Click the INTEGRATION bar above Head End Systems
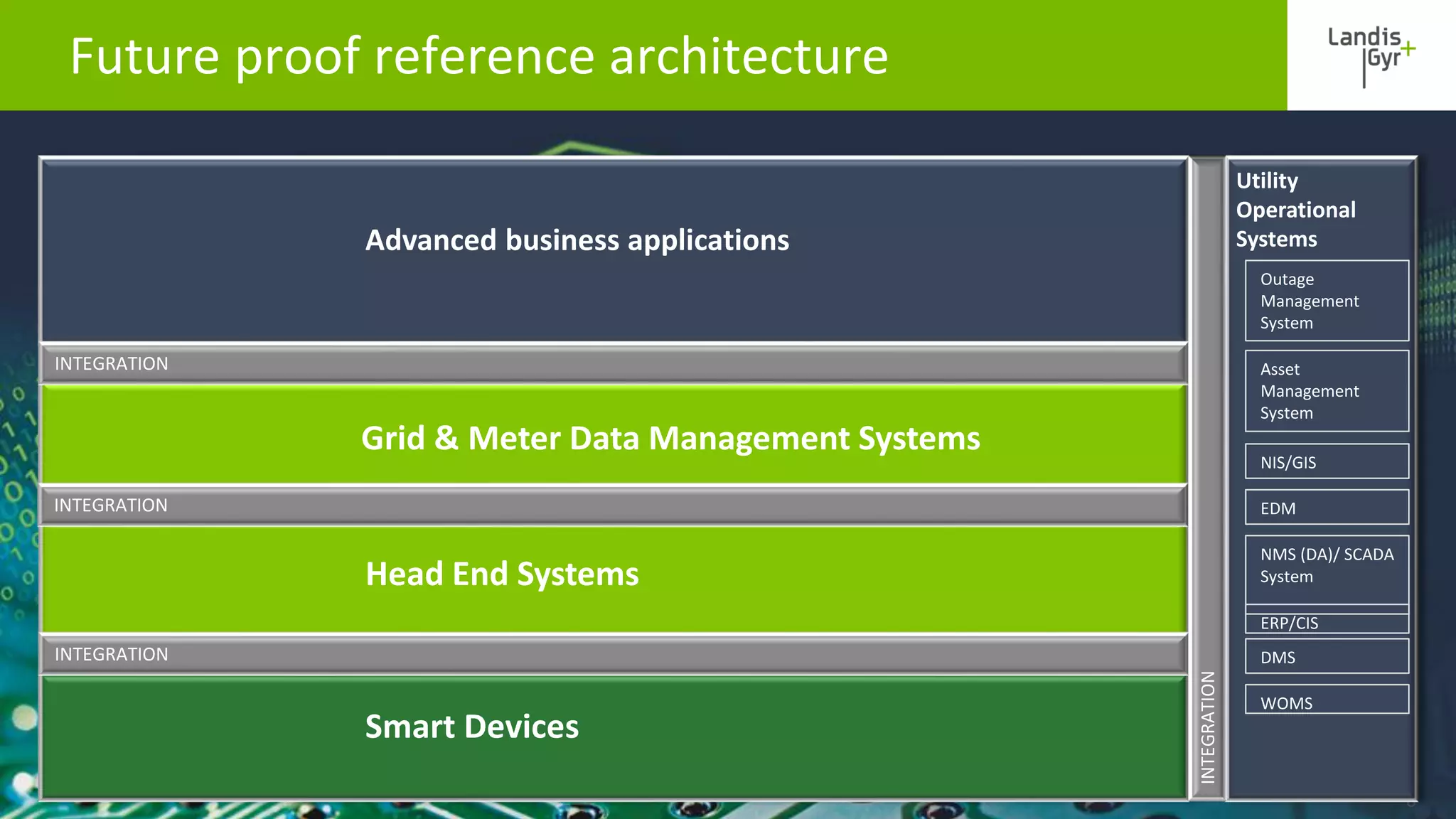Viewport: 1456px width, 819px height. click(x=614, y=505)
